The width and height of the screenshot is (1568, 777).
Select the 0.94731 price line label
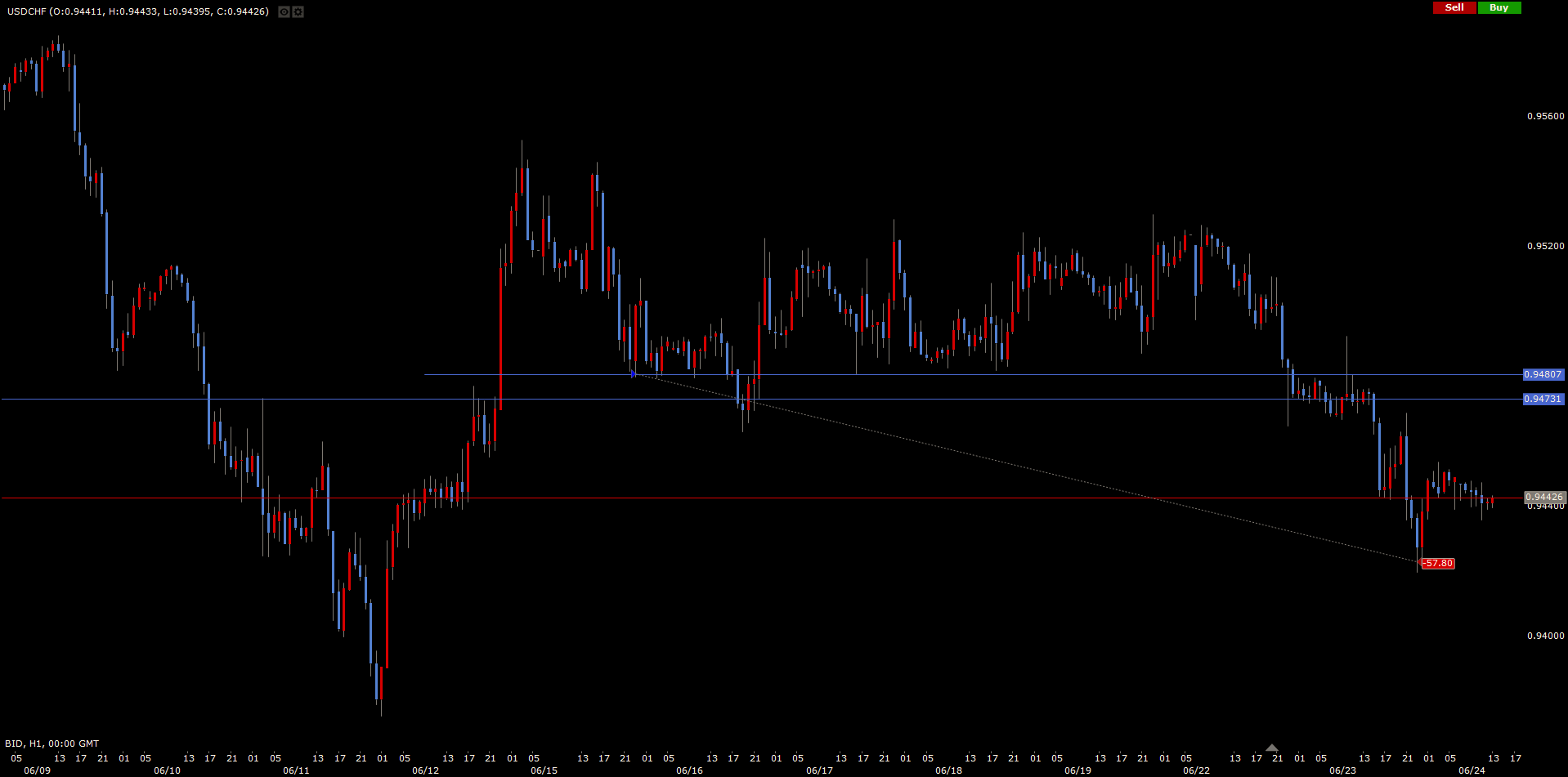coord(1543,400)
